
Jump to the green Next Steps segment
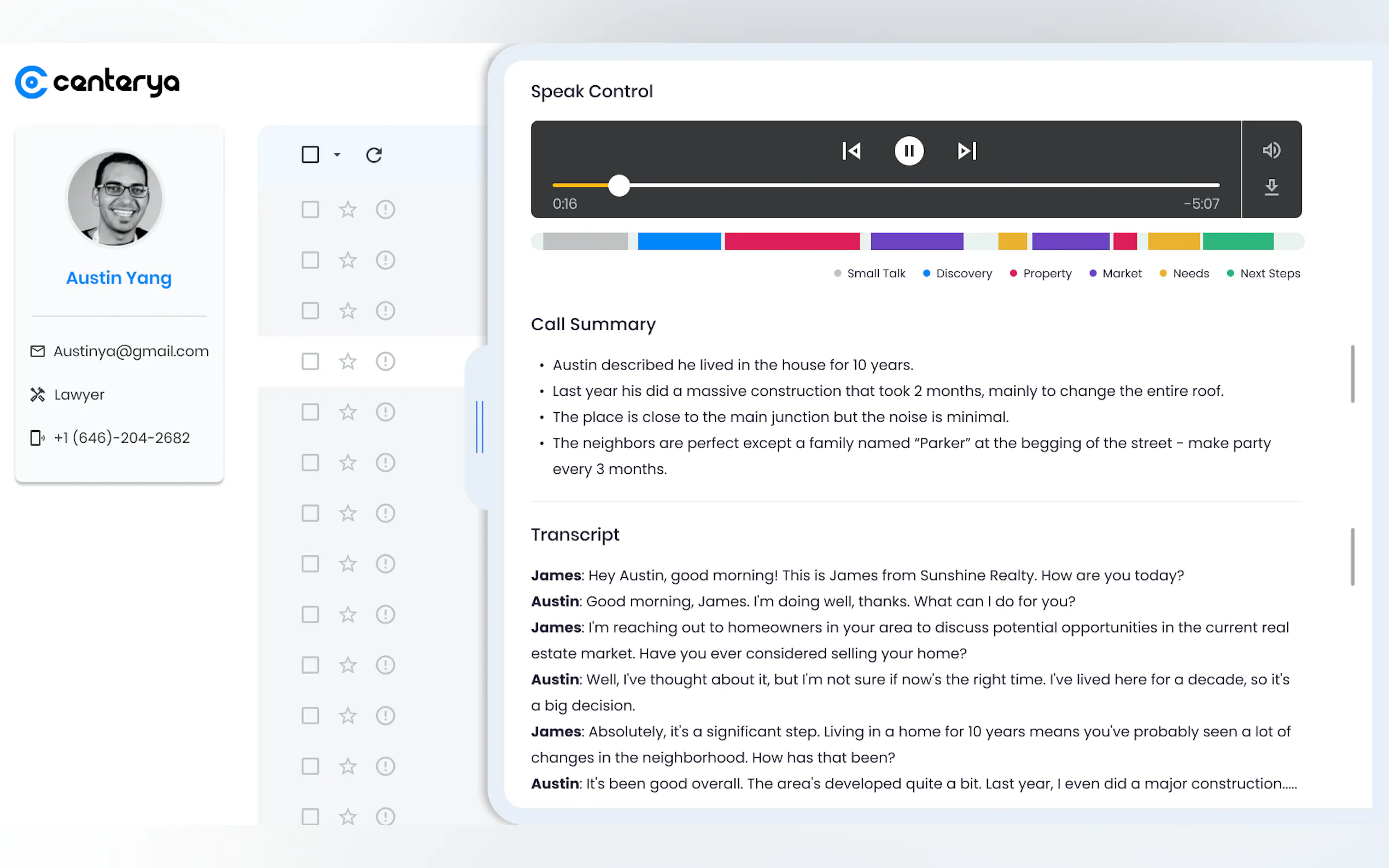click(1238, 241)
